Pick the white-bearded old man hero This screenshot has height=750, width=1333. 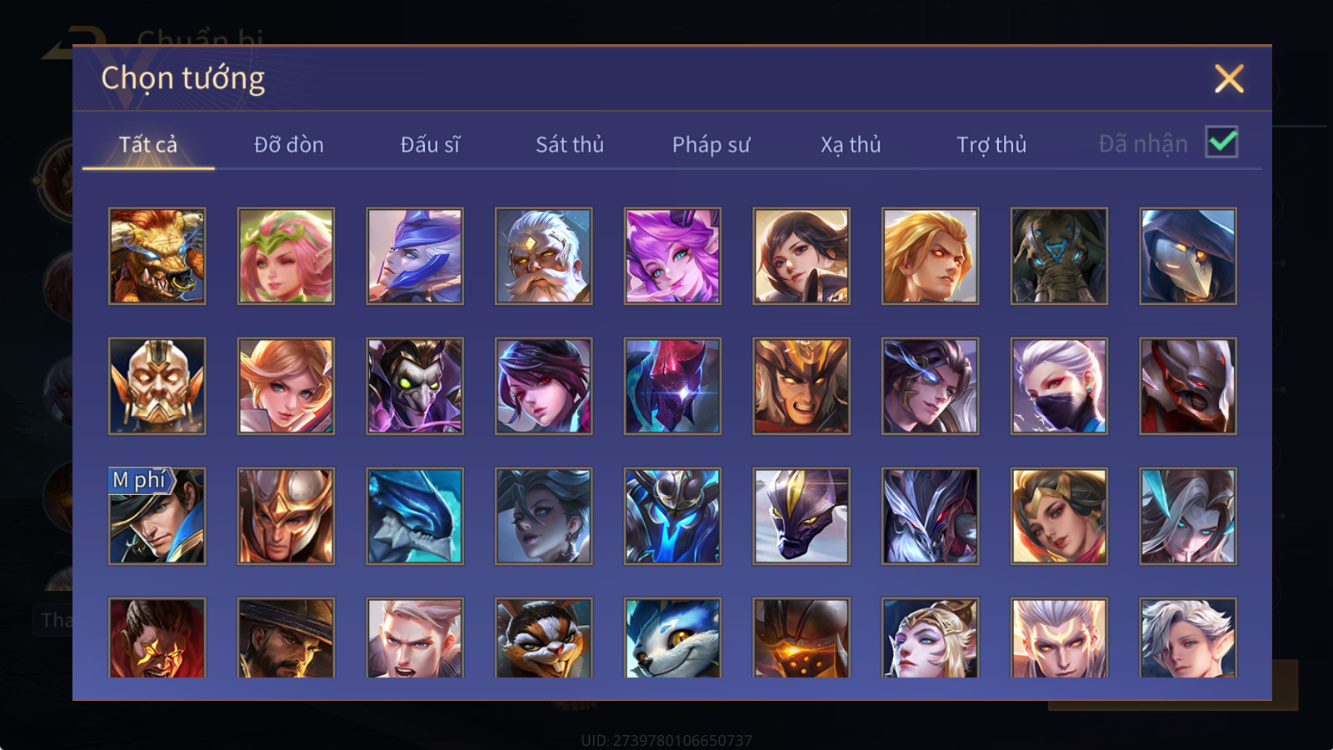[x=544, y=256]
